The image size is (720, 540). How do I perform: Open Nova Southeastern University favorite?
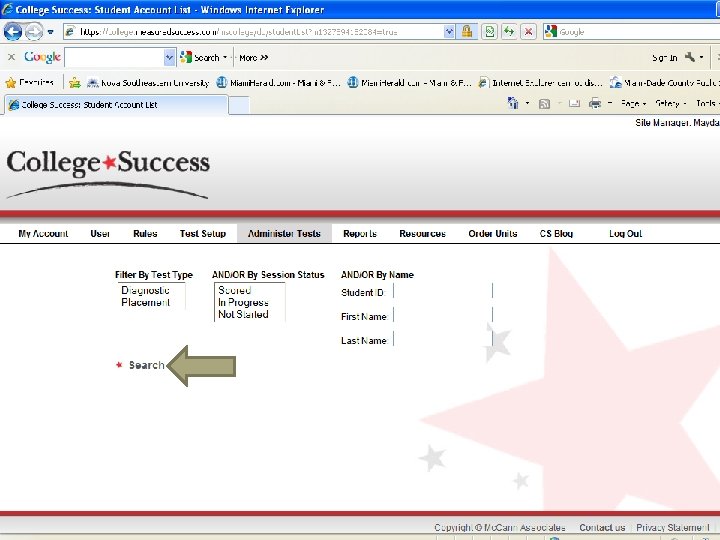(x=148, y=83)
